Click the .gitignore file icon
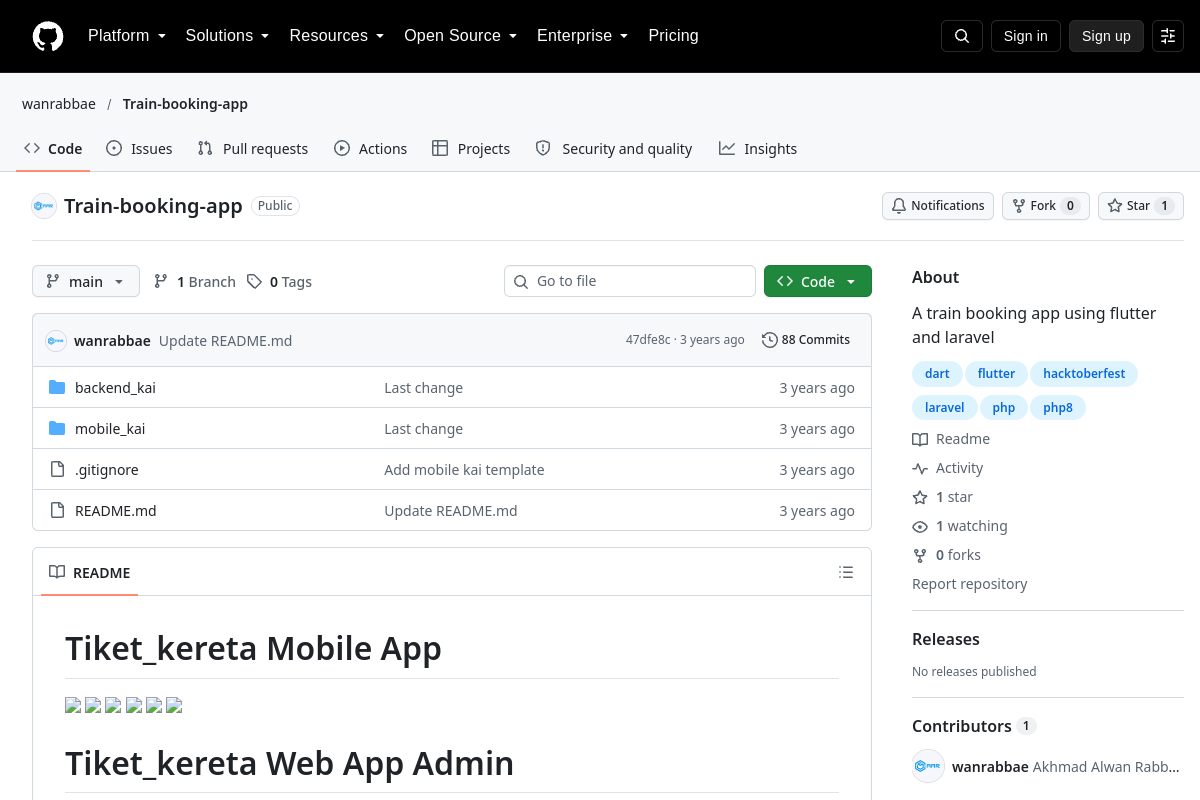The width and height of the screenshot is (1200, 800). pyautogui.click(x=57, y=470)
